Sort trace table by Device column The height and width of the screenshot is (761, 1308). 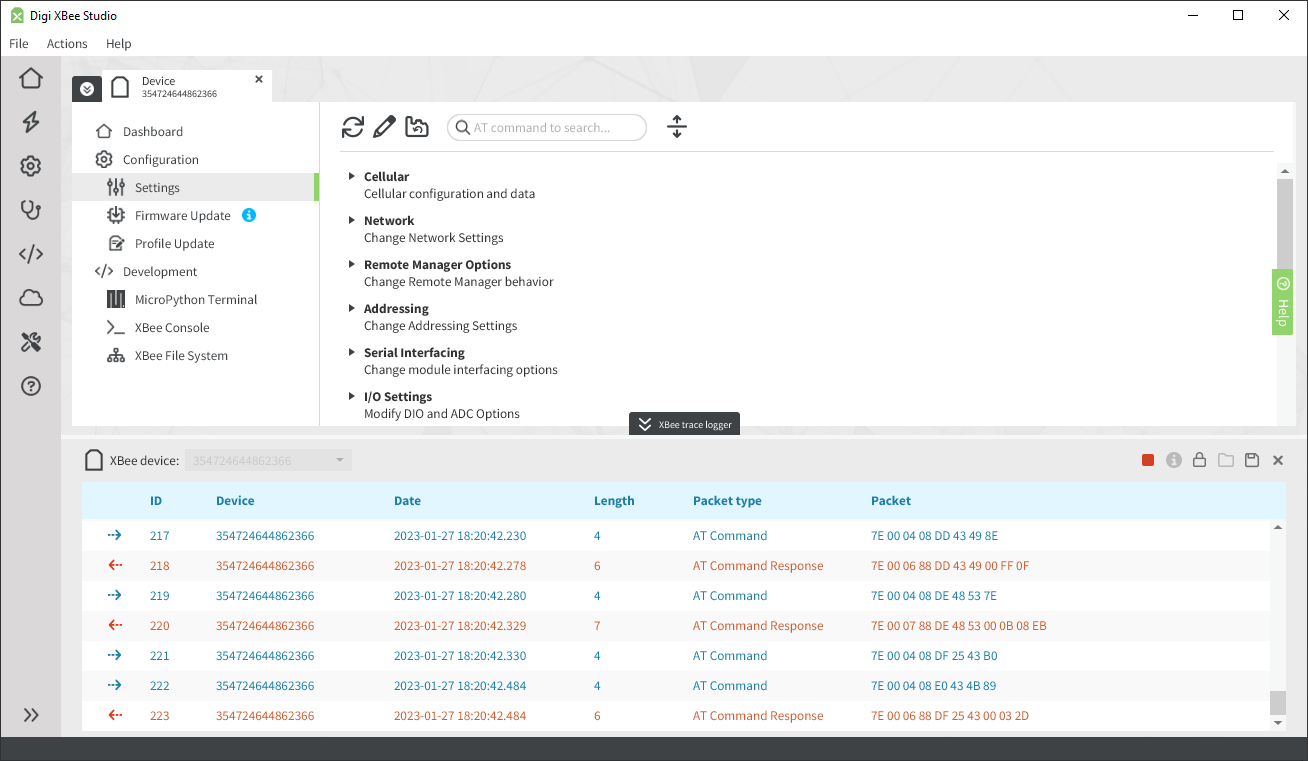[235, 501]
